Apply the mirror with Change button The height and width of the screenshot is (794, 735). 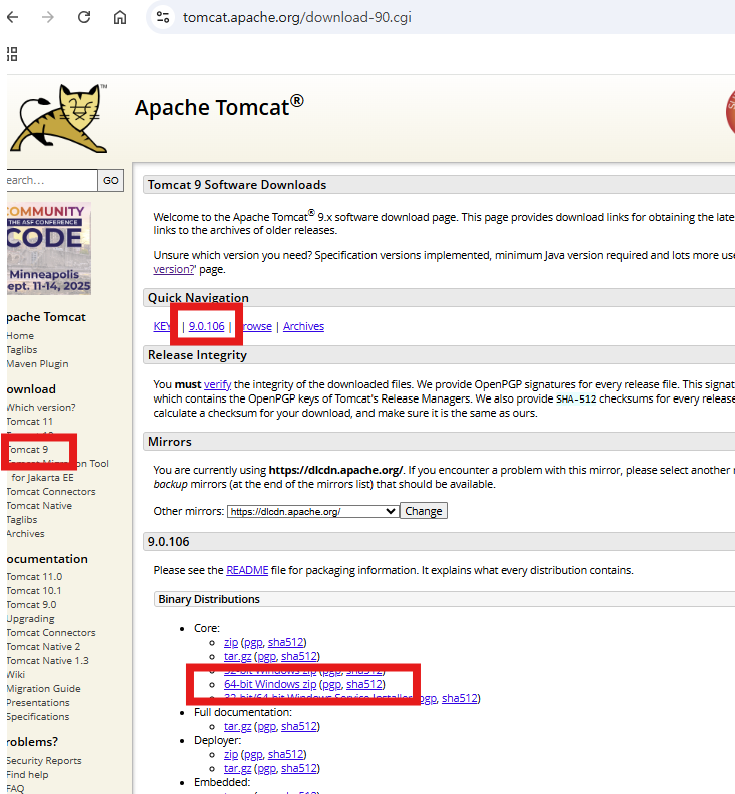(423, 511)
